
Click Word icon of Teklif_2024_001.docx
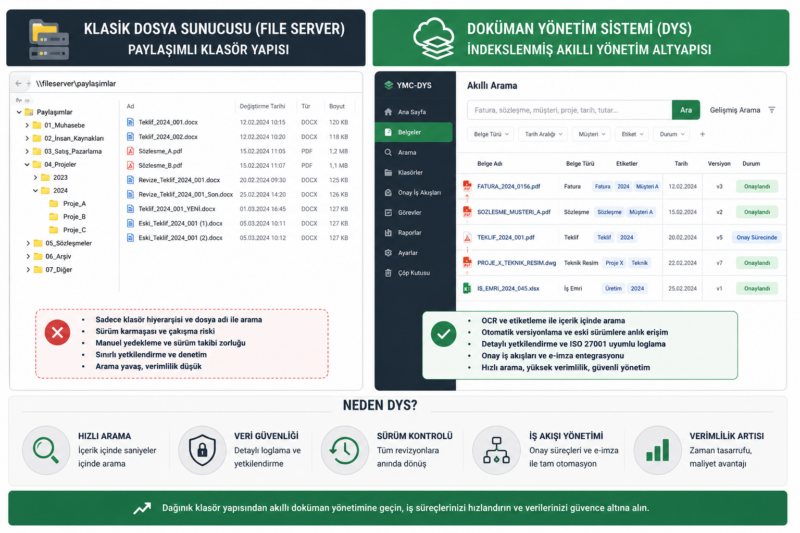point(131,122)
